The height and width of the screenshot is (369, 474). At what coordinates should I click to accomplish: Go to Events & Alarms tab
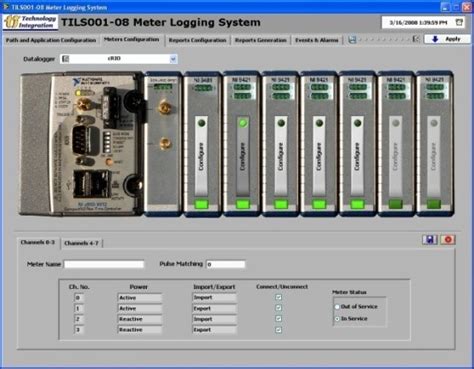[317, 40]
